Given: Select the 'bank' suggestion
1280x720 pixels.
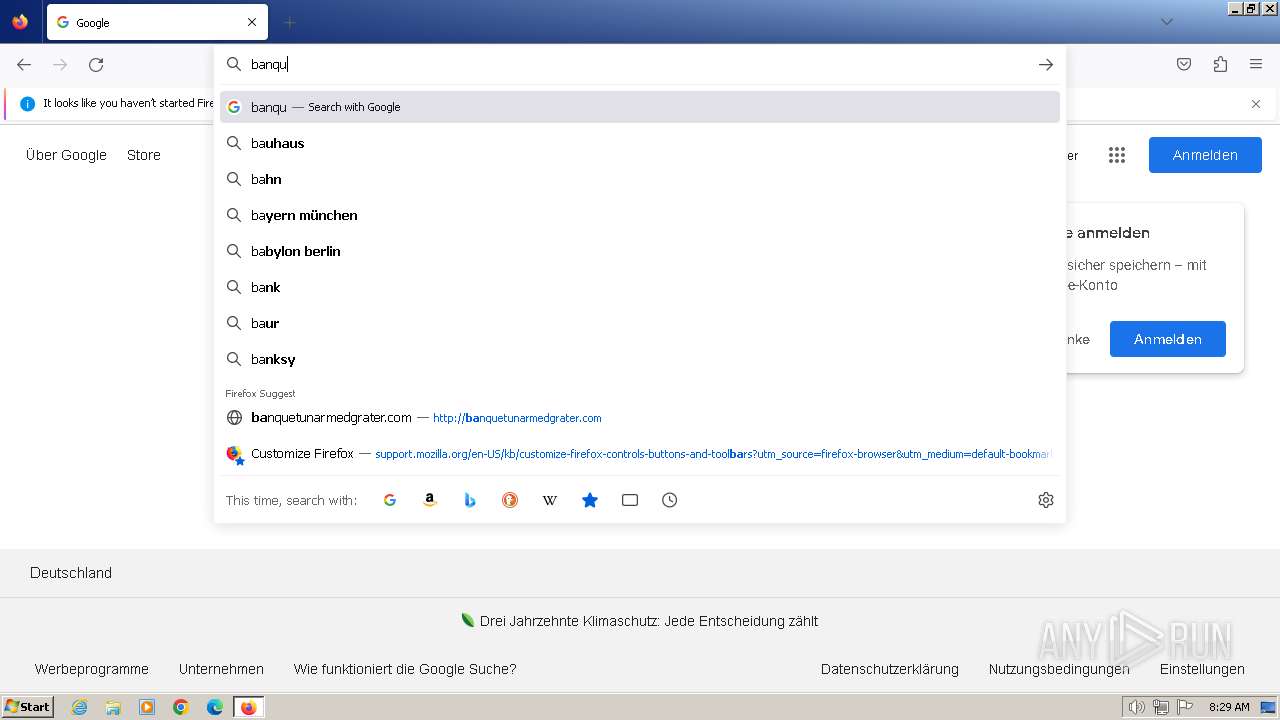Looking at the screenshot, I should pyautogui.click(x=640, y=287).
